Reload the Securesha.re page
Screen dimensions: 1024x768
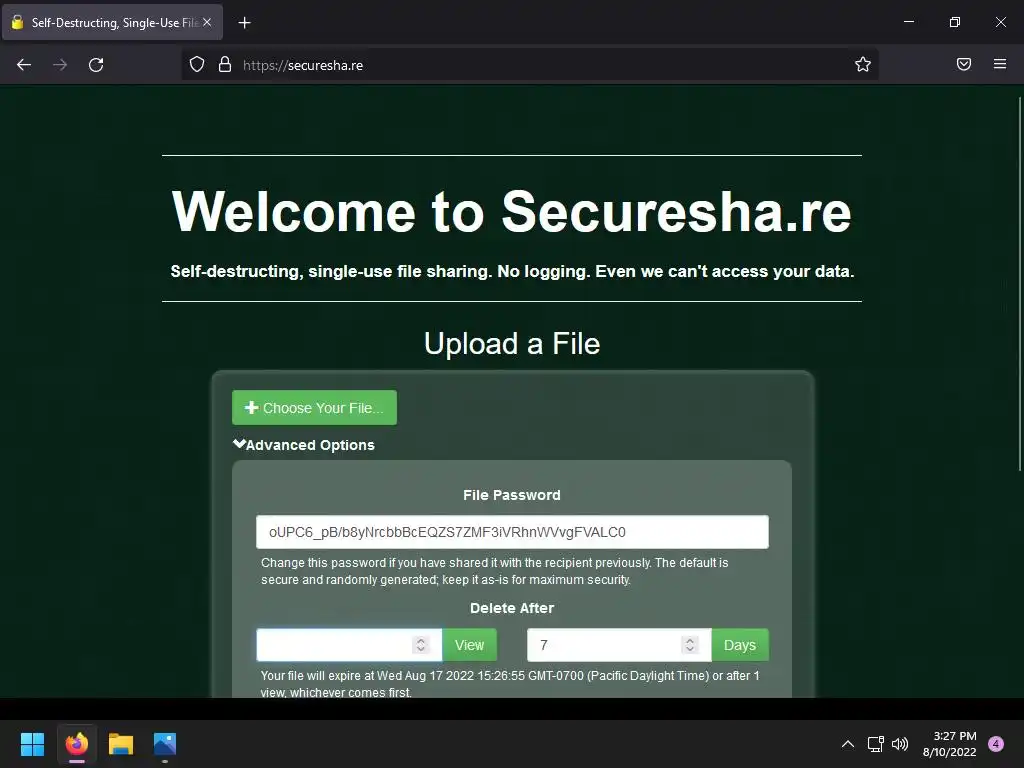96,65
